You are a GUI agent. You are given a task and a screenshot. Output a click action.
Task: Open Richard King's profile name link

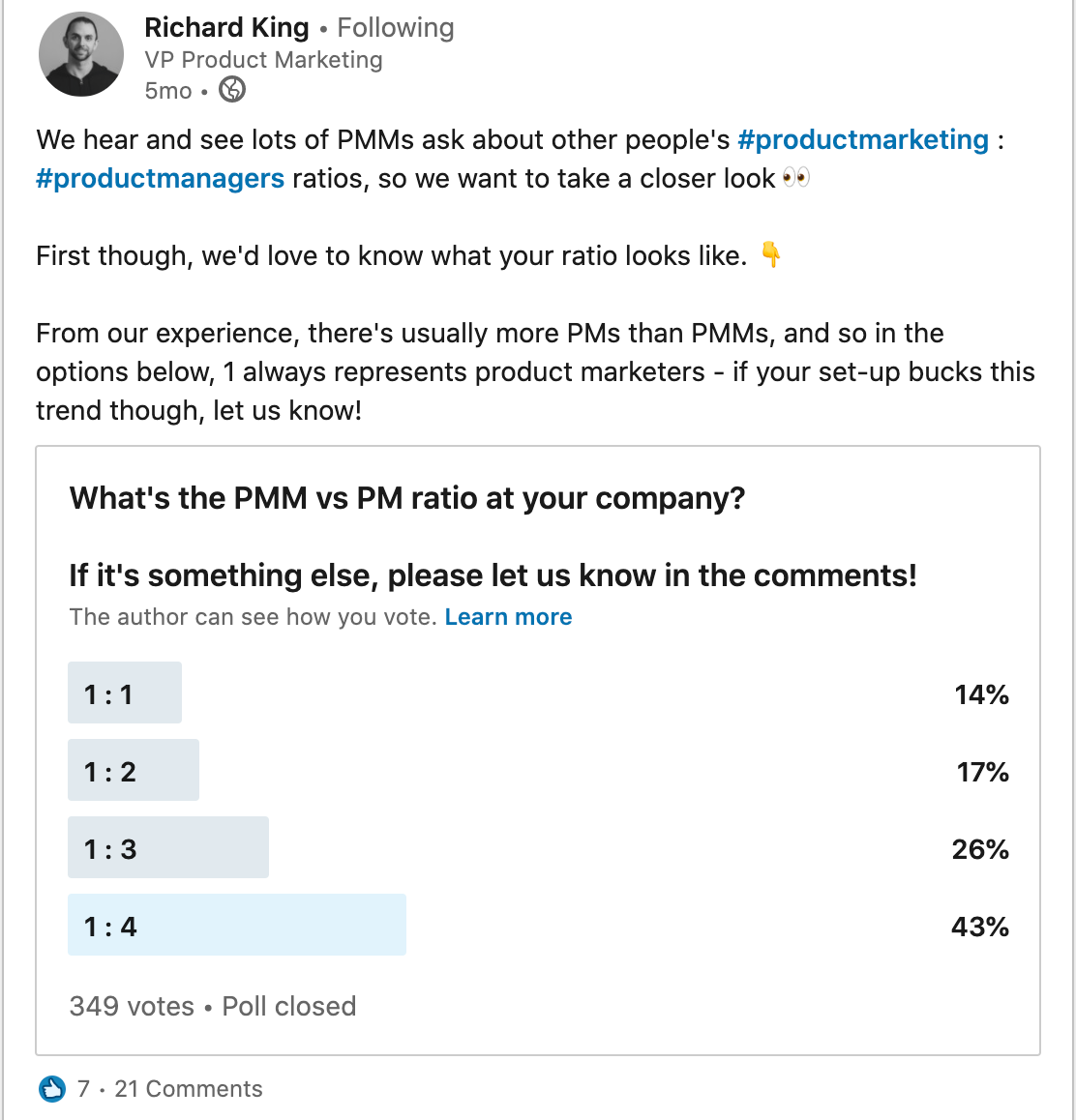coord(226,28)
